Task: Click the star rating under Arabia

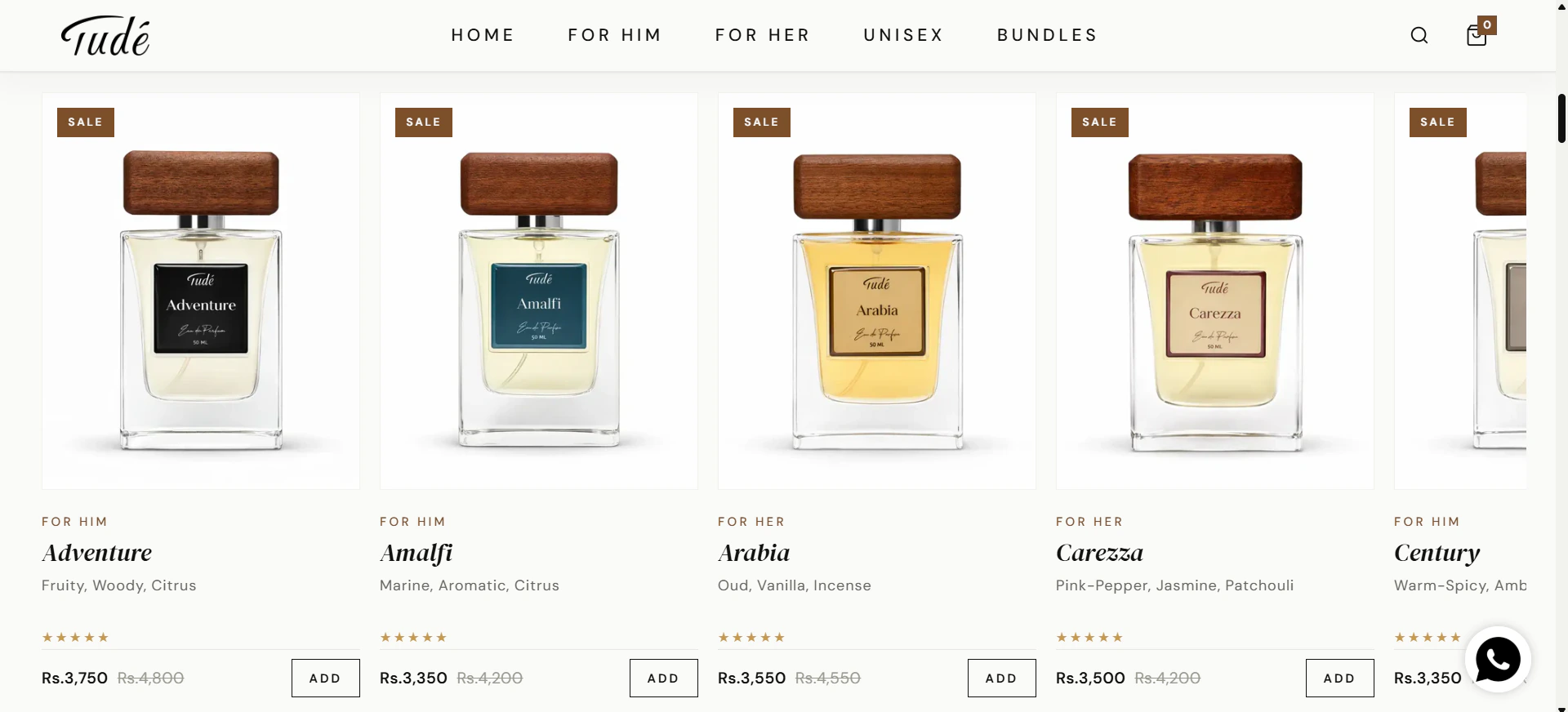Action: click(x=751, y=637)
